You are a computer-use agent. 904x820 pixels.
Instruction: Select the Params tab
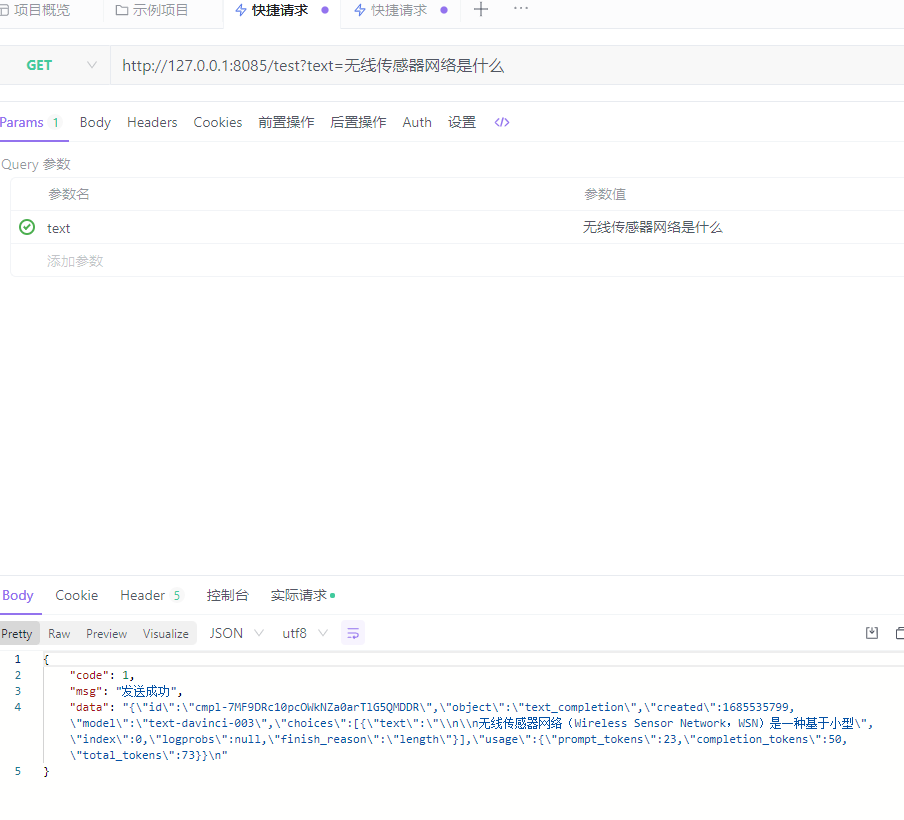point(30,122)
